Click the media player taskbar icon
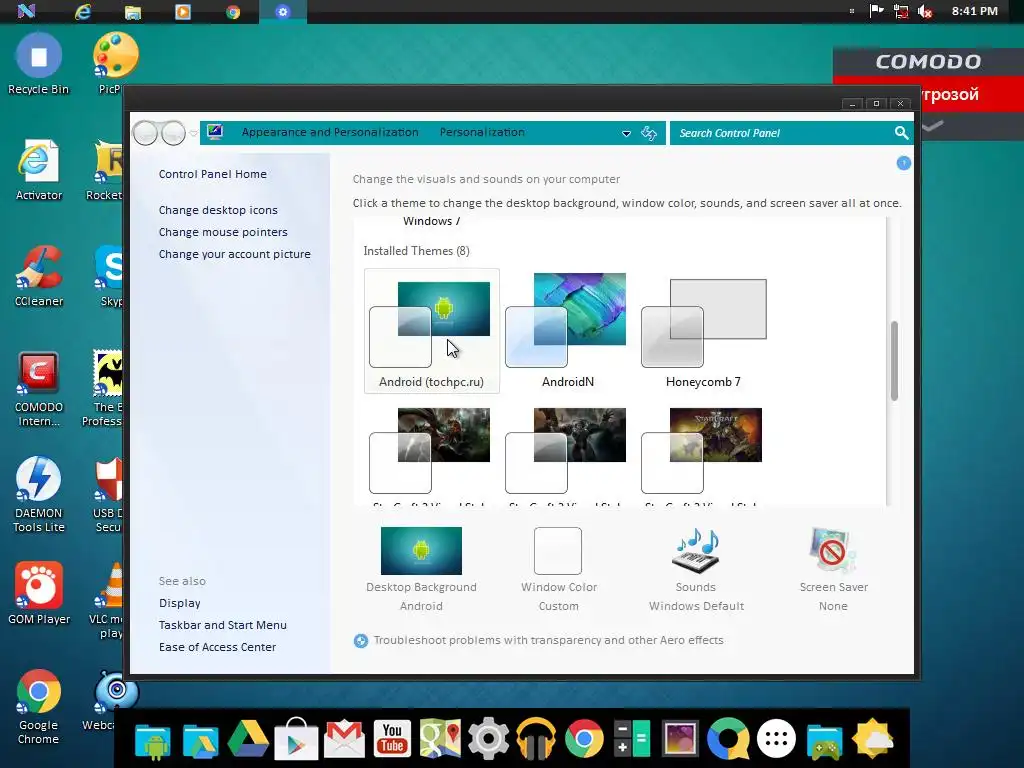Viewport: 1024px width, 768px height. (x=183, y=12)
